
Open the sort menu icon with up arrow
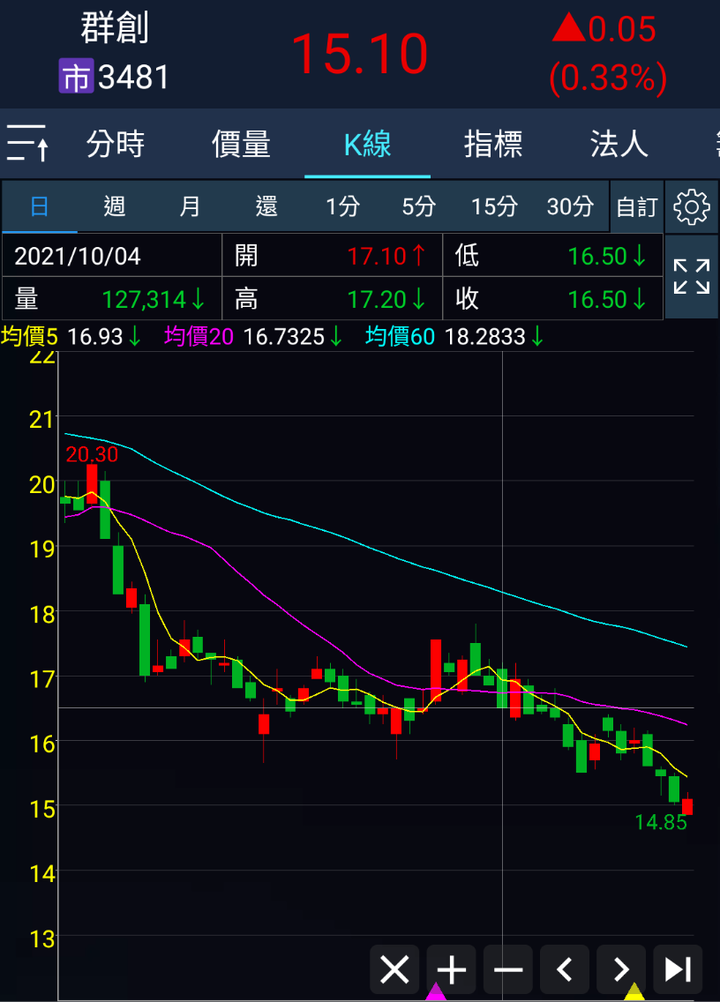(x=27, y=143)
